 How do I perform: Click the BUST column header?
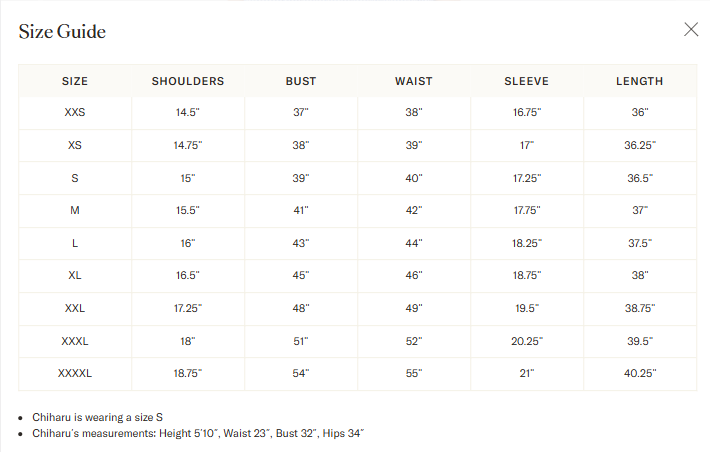301,81
